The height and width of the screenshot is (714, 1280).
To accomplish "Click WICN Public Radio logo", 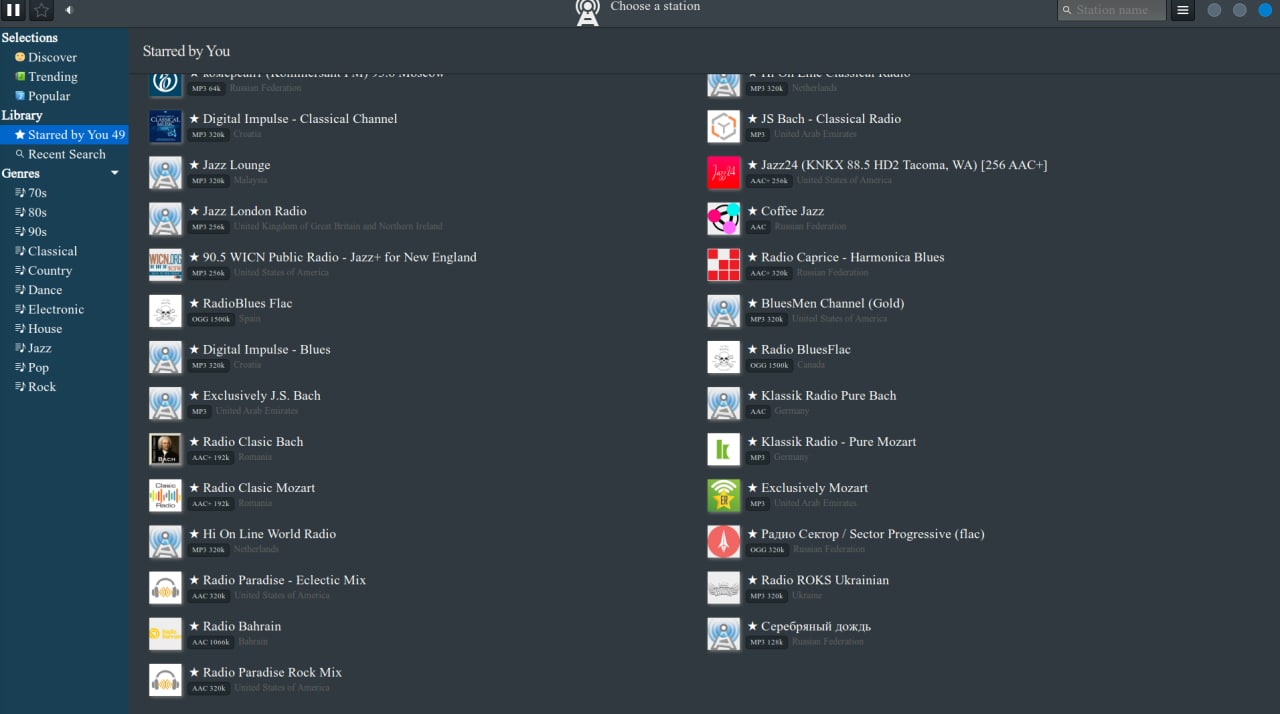I will coord(166,265).
